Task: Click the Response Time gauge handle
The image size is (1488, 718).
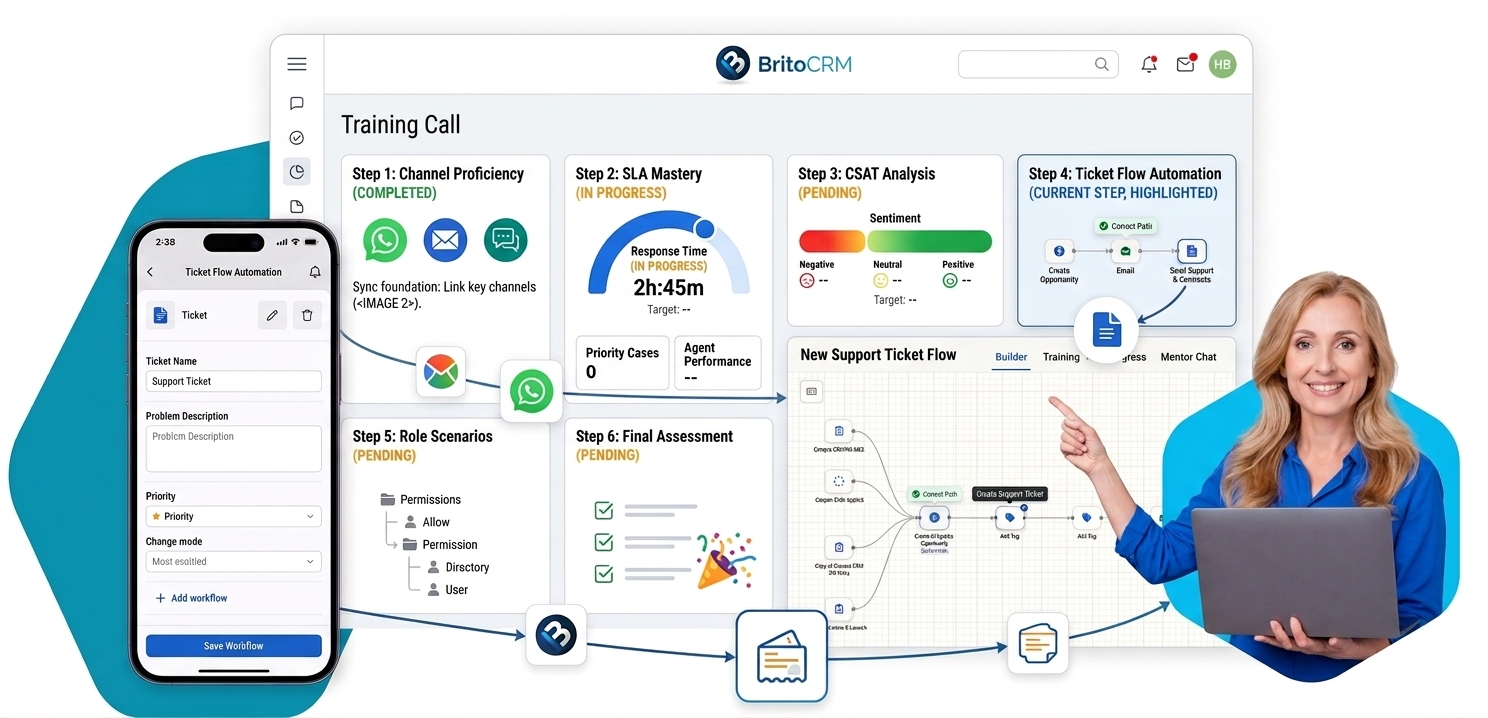Action: [x=705, y=228]
